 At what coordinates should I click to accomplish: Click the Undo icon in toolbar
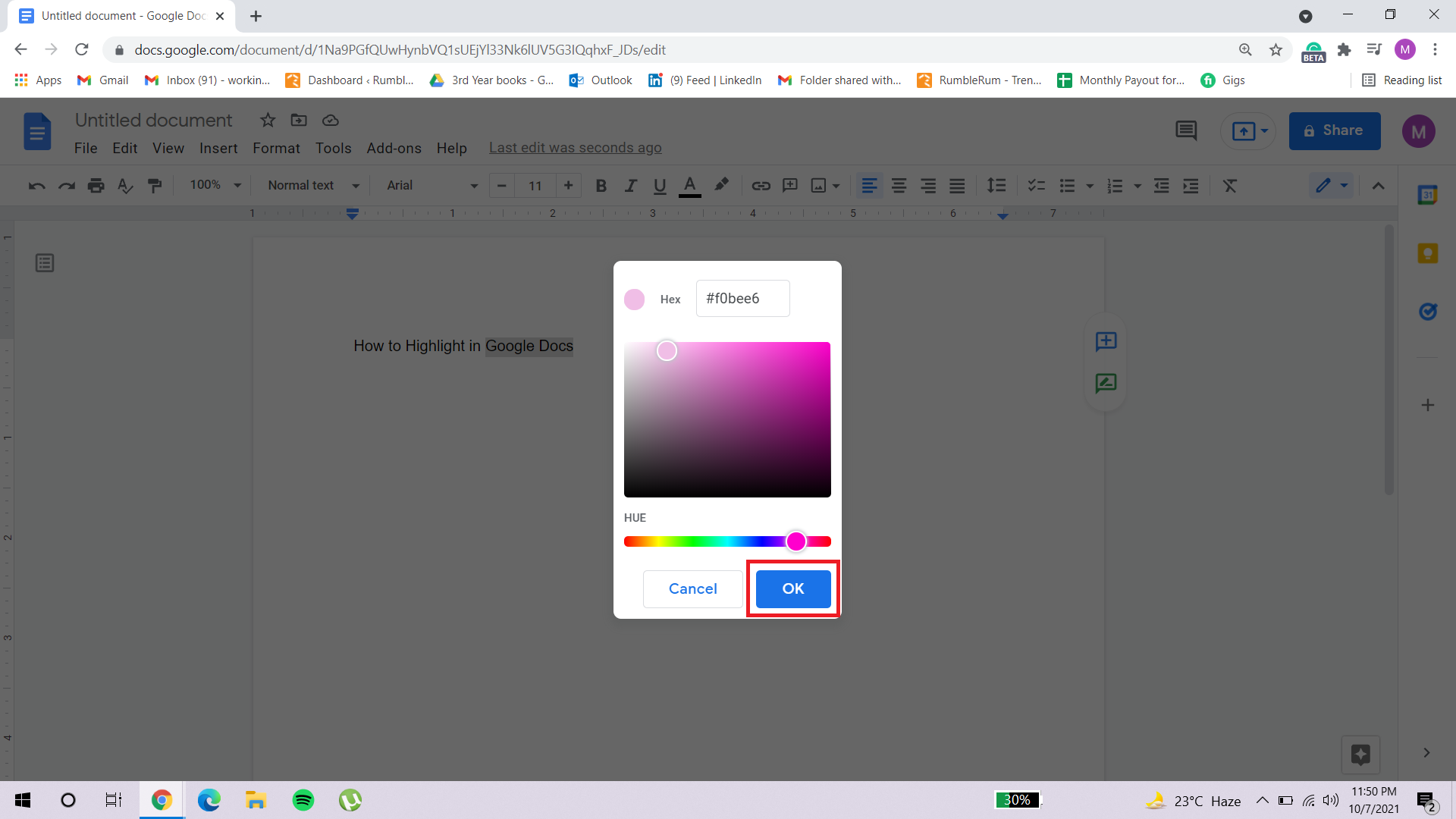tap(36, 186)
